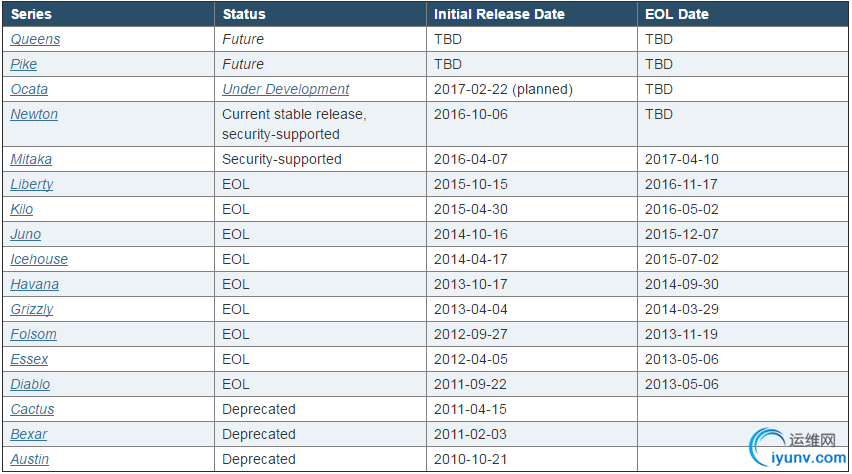Click the Initial Release Date column header
This screenshot has width=852, height=474.
pos(499,14)
